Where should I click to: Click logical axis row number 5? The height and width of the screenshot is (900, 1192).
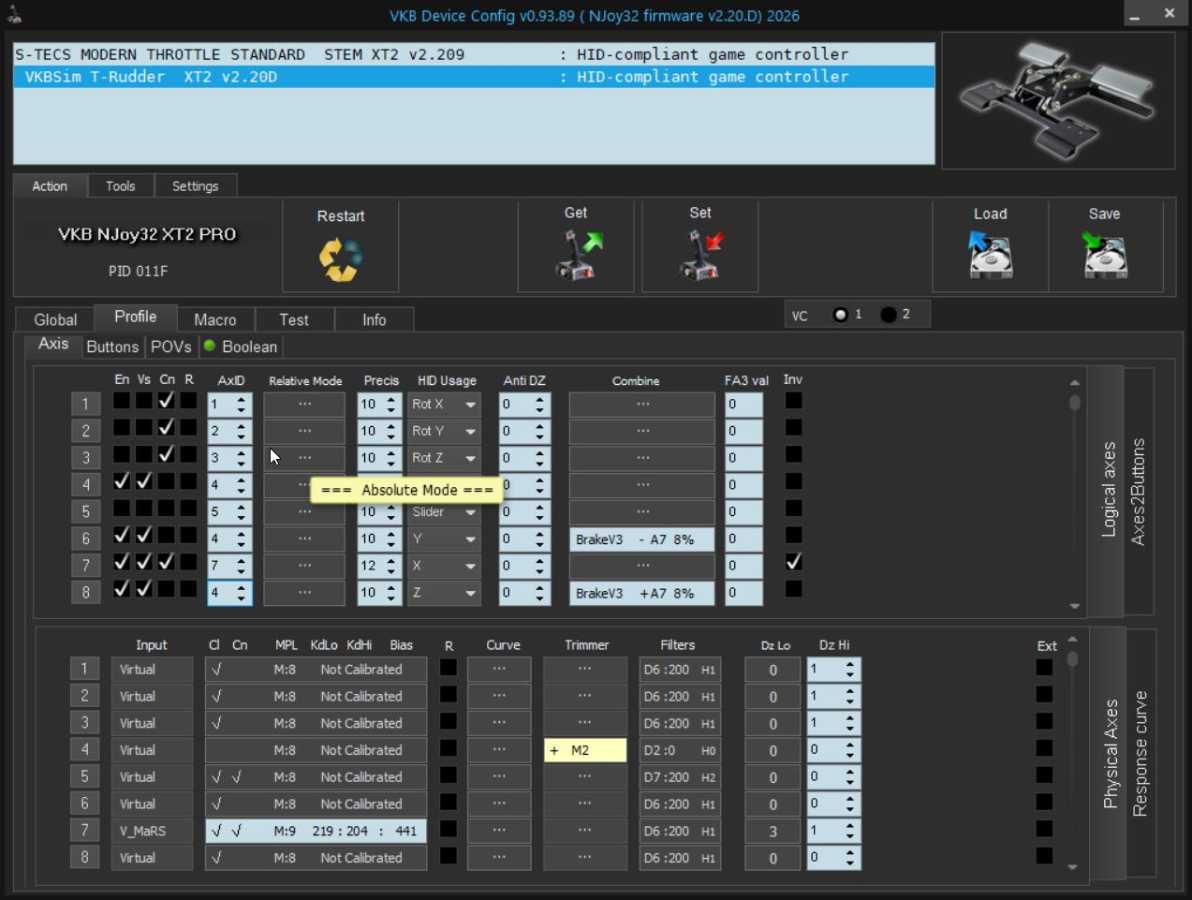(x=86, y=512)
